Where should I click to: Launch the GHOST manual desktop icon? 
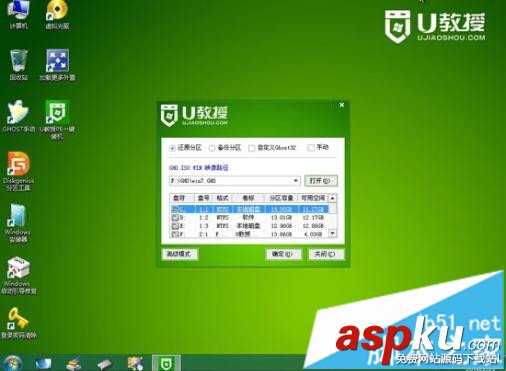pyautogui.click(x=18, y=117)
